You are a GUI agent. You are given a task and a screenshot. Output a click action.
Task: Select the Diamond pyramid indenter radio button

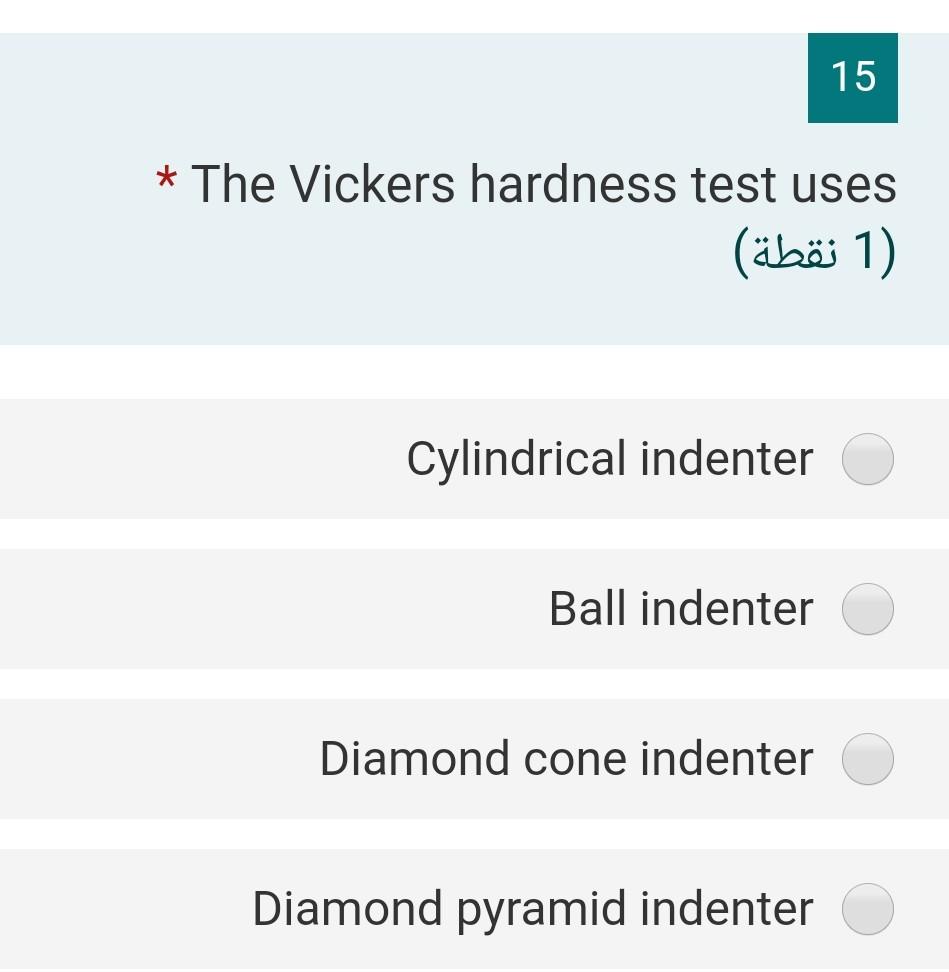866,909
